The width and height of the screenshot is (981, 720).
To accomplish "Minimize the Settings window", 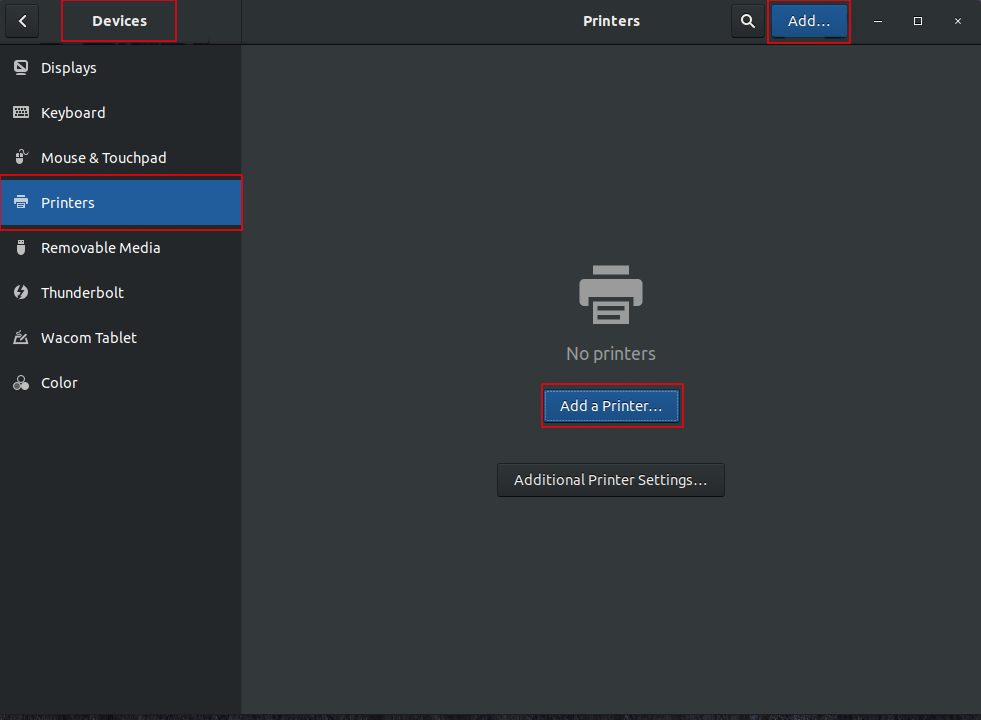I will [878, 21].
